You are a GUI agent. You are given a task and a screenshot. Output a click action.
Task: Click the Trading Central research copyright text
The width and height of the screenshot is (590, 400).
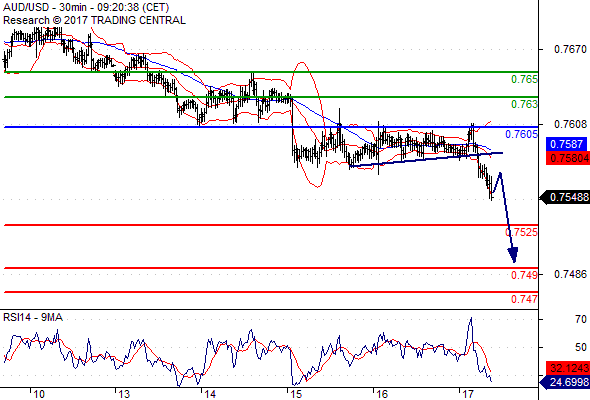94,20
